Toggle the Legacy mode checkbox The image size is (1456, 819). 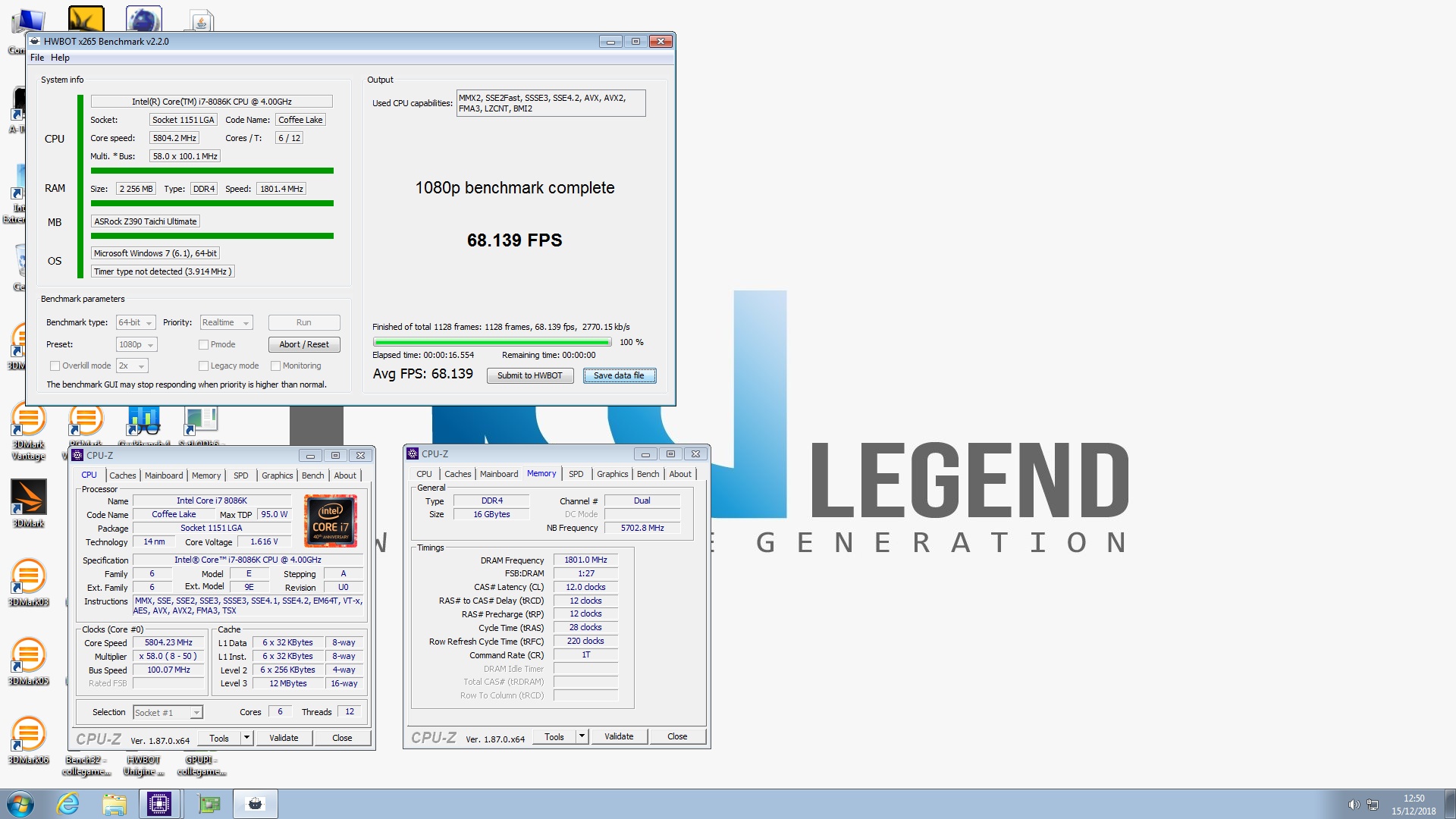click(203, 366)
